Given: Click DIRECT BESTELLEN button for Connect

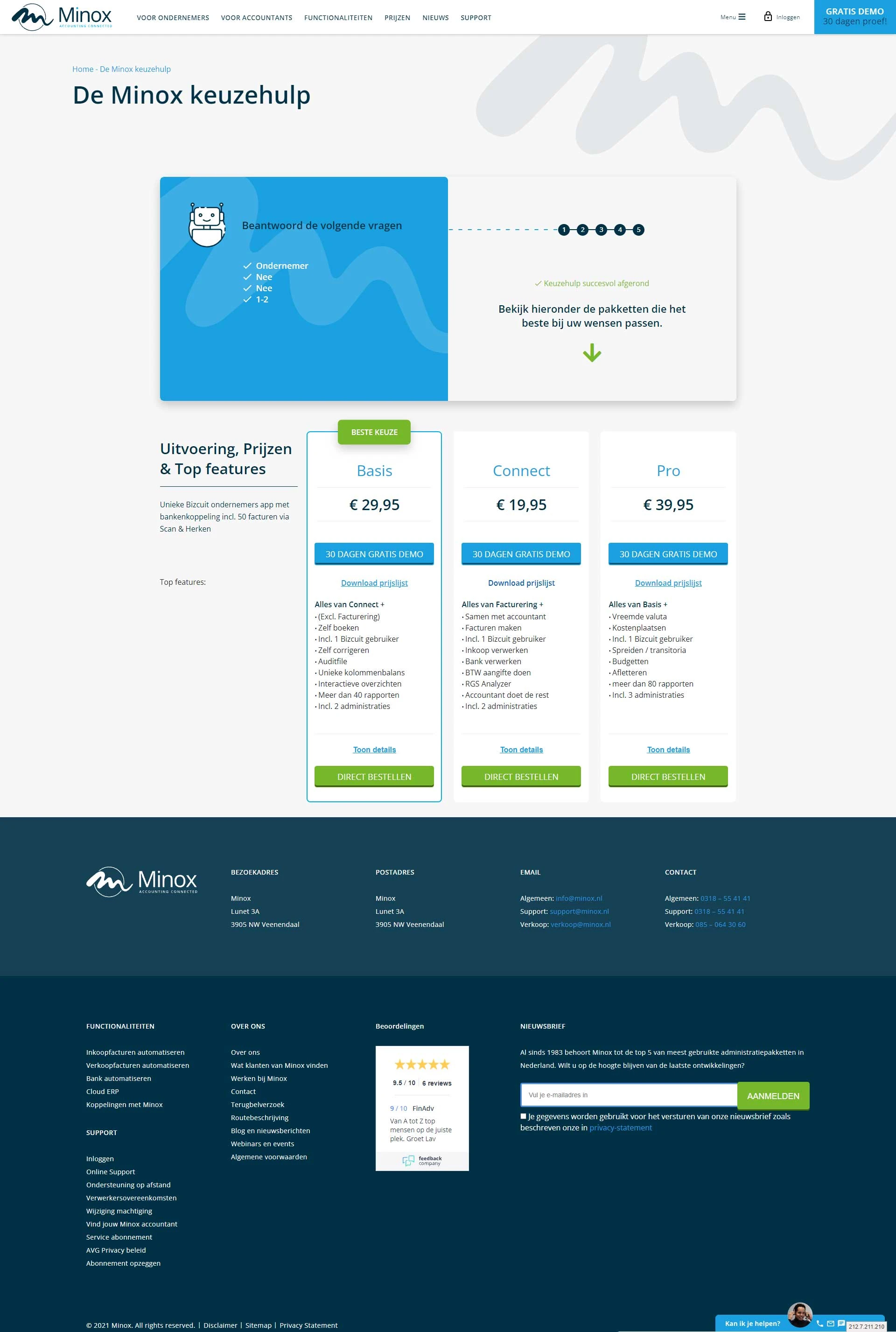Looking at the screenshot, I should pyautogui.click(x=521, y=777).
